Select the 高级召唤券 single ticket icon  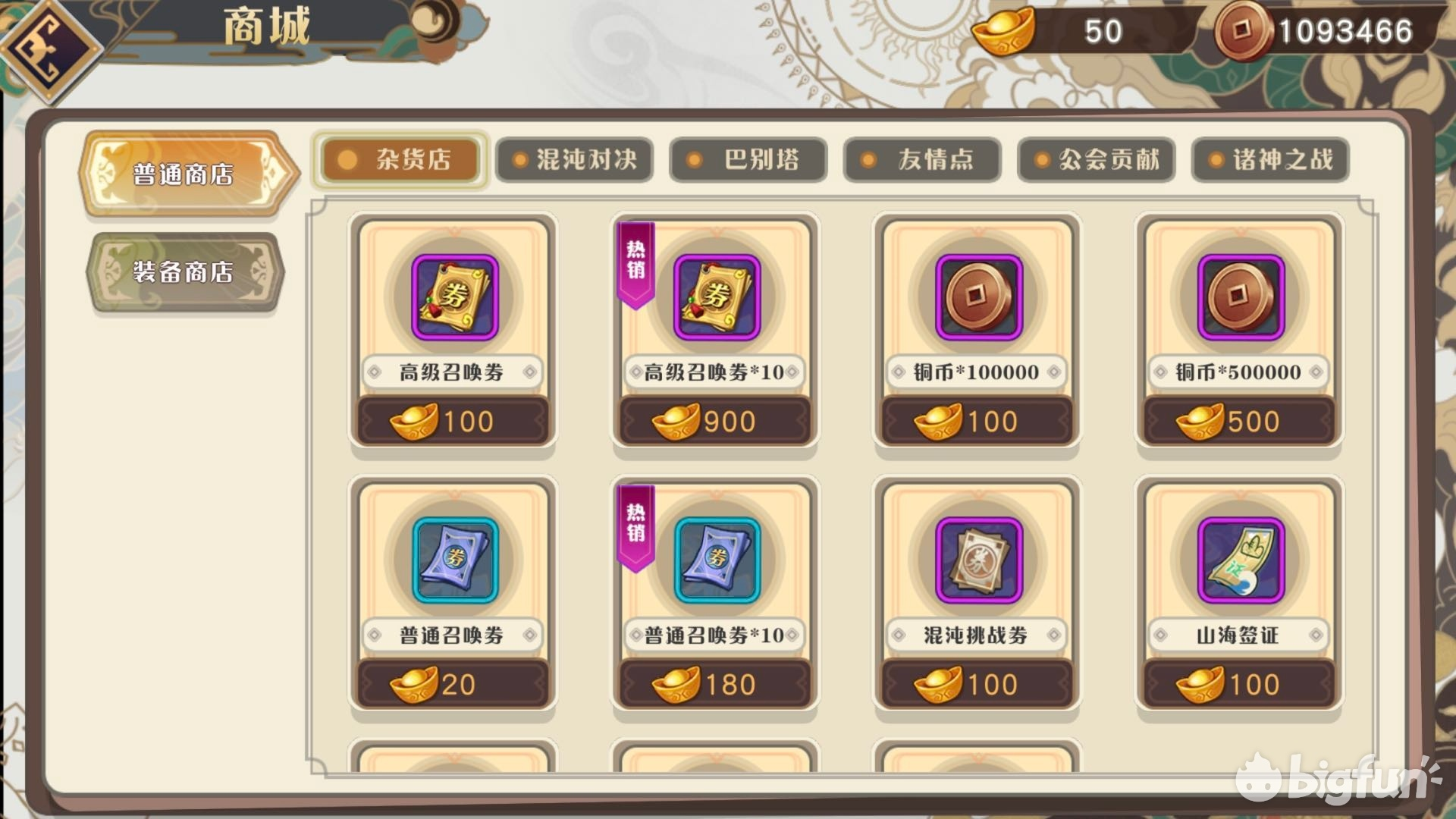click(x=454, y=297)
